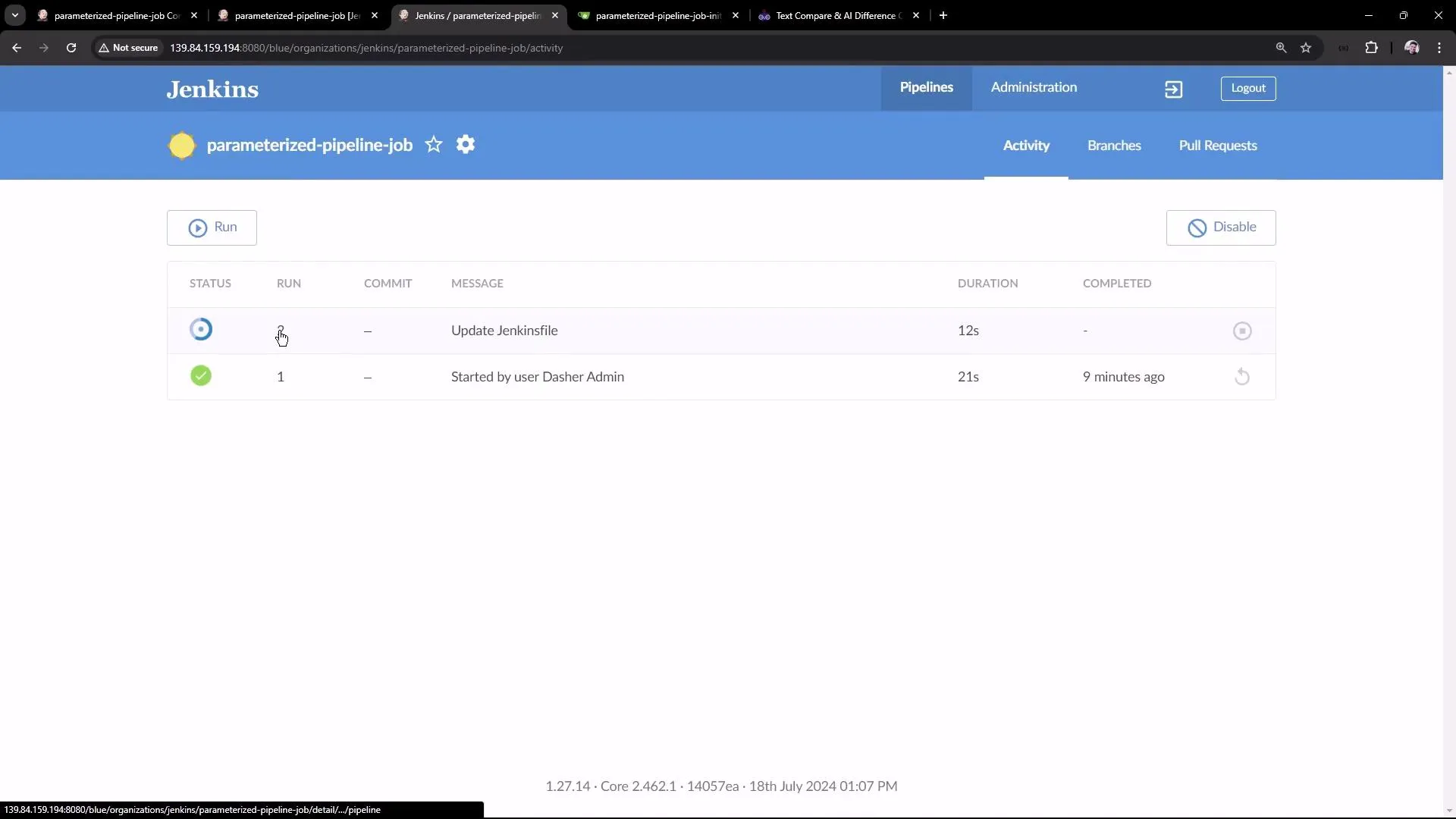Open pipeline settings via the gear icon

(x=466, y=144)
